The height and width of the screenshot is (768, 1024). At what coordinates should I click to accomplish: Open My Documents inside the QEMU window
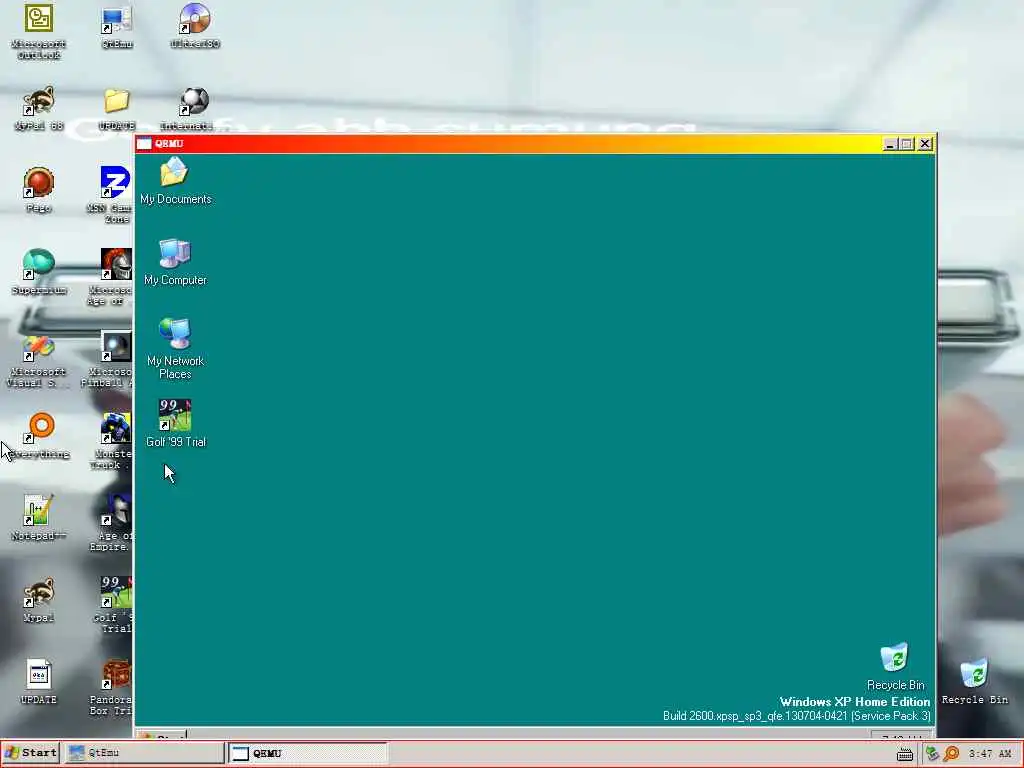click(x=175, y=181)
